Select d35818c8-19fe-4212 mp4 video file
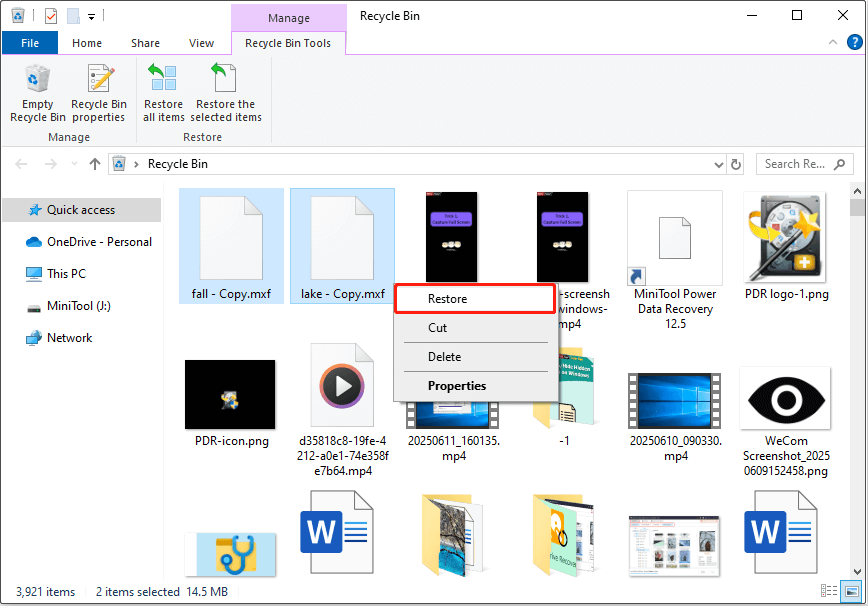The height and width of the screenshot is (606, 868). coord(343,410)
